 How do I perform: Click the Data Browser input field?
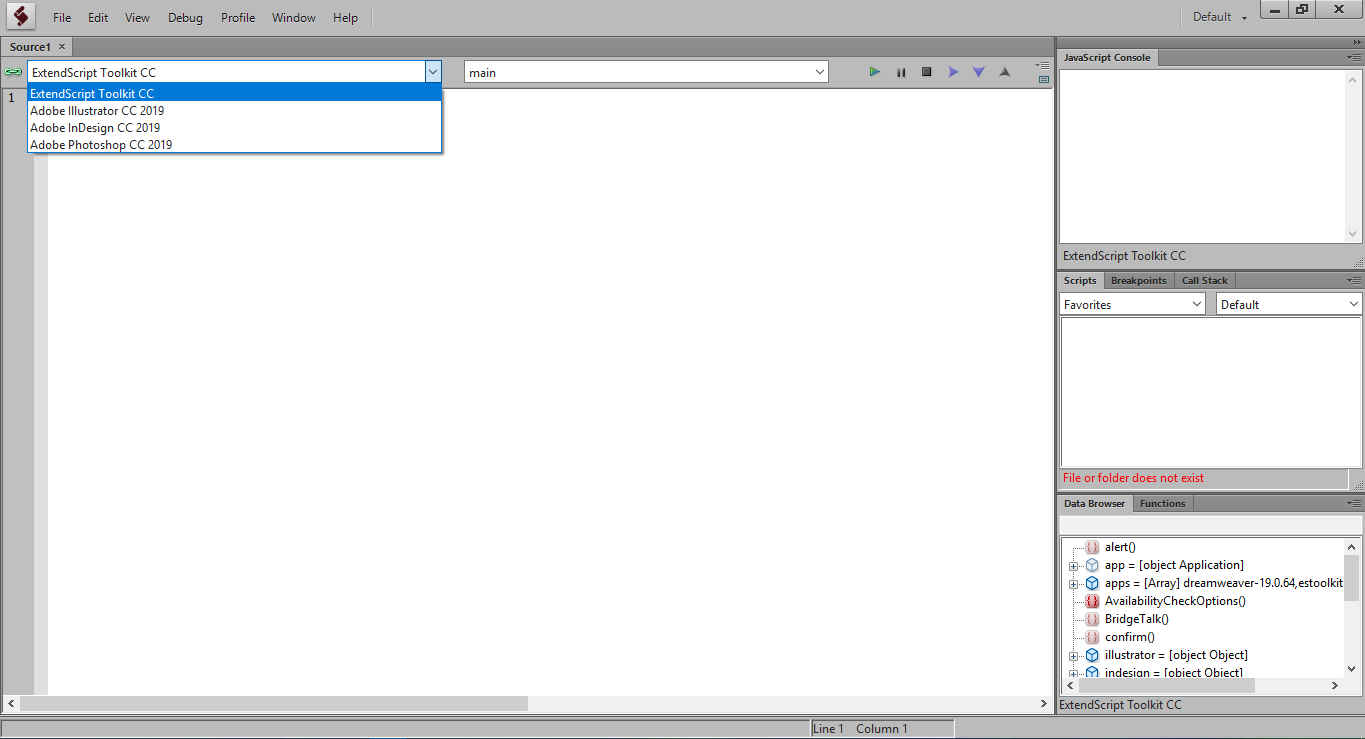[x=1210, y=525]
